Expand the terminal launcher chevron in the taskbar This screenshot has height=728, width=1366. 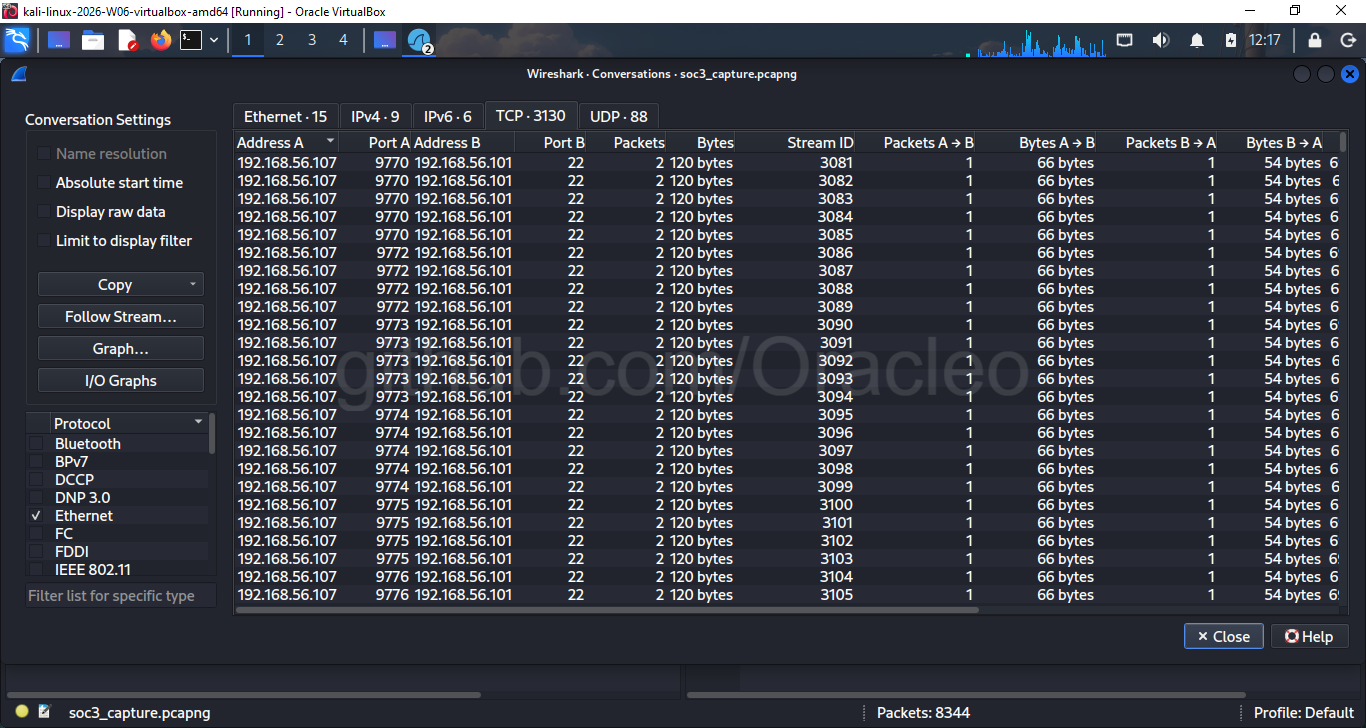tap(213, 40)
